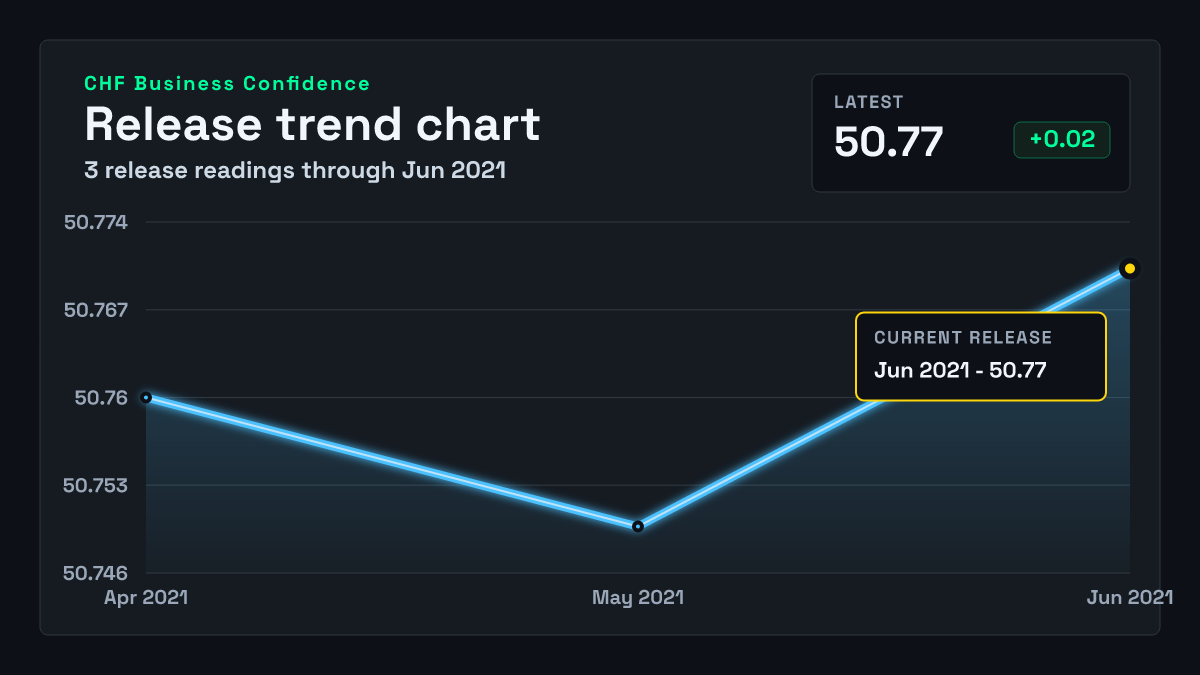Screen dimensions: 1200x675
Task: Click the 50.746 y-axis label
Action: (x=96, y=574)
